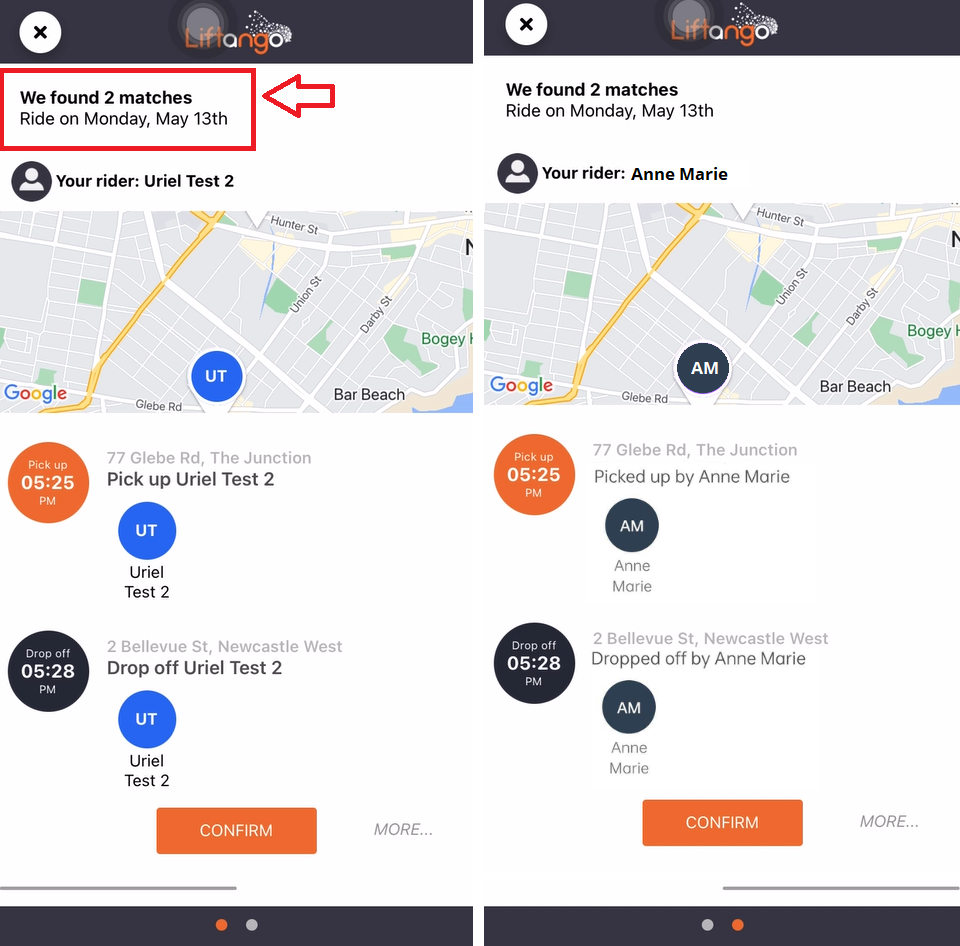Screen dimensions: 960x946
Task: Confirm the Uriel Test 2 ride match
Action: point(236,830)
